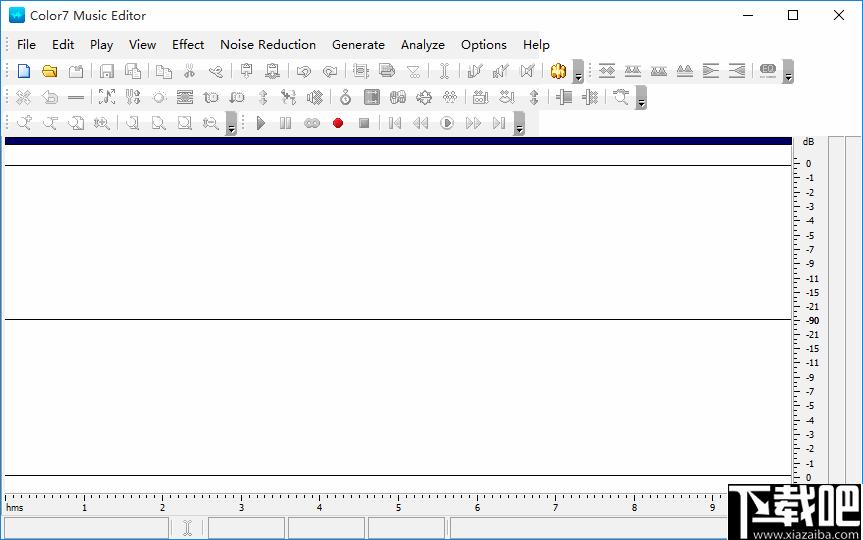Expand overflow arrow after the playback controls
The height and width of the screenshot is (540, 863).
pyautogui.click(x=519, y=123)
